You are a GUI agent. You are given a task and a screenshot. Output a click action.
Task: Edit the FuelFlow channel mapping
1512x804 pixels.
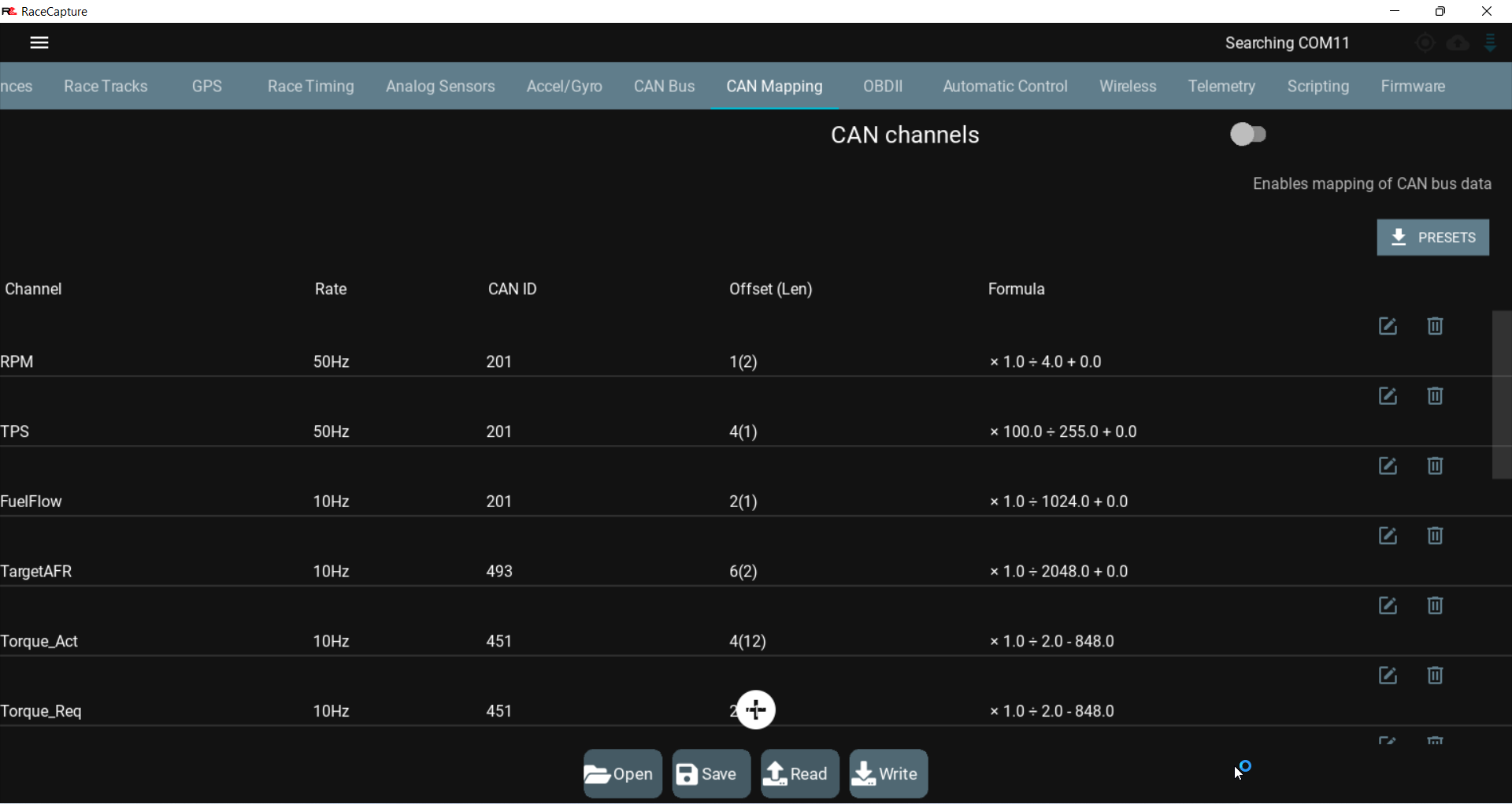pos(1388,466)
